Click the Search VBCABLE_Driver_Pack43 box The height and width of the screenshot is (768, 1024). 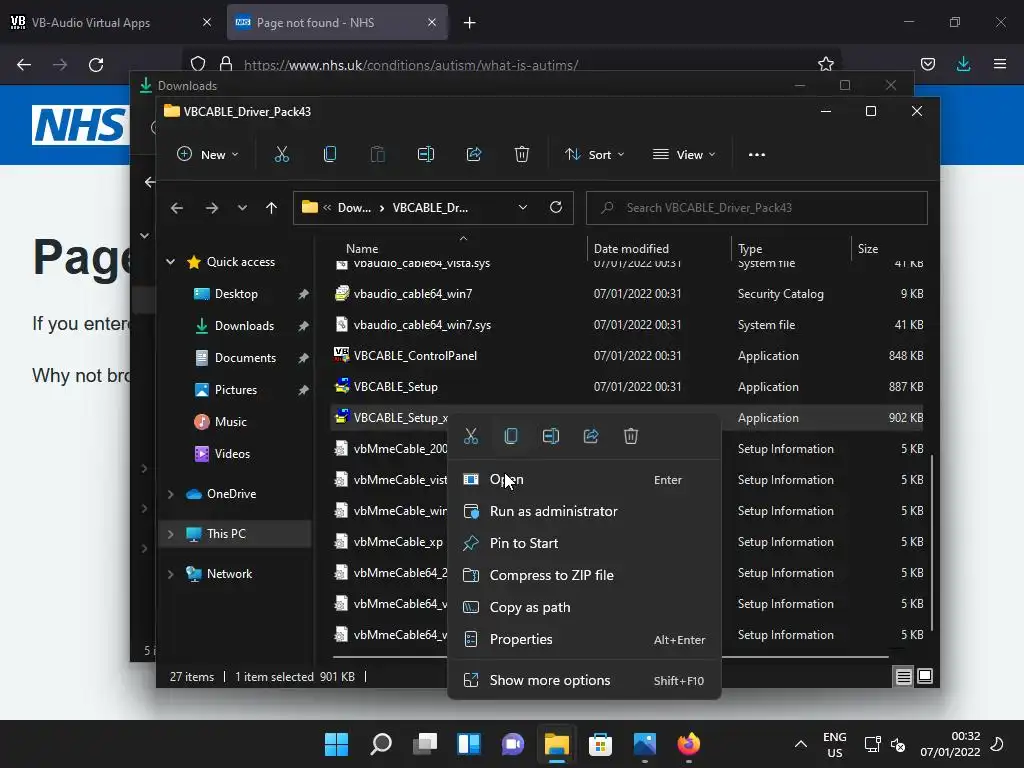[757, 208]
